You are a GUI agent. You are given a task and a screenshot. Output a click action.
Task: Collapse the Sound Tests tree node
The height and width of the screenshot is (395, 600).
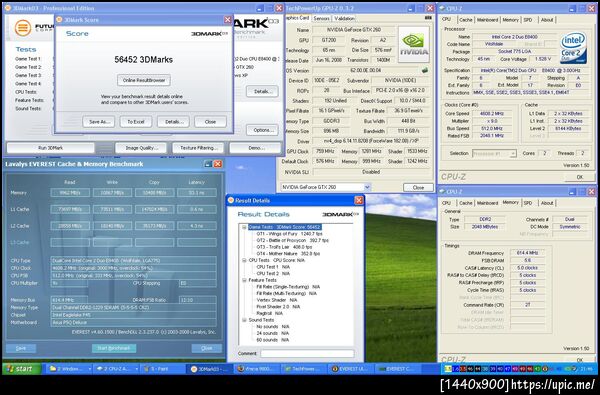244,320
